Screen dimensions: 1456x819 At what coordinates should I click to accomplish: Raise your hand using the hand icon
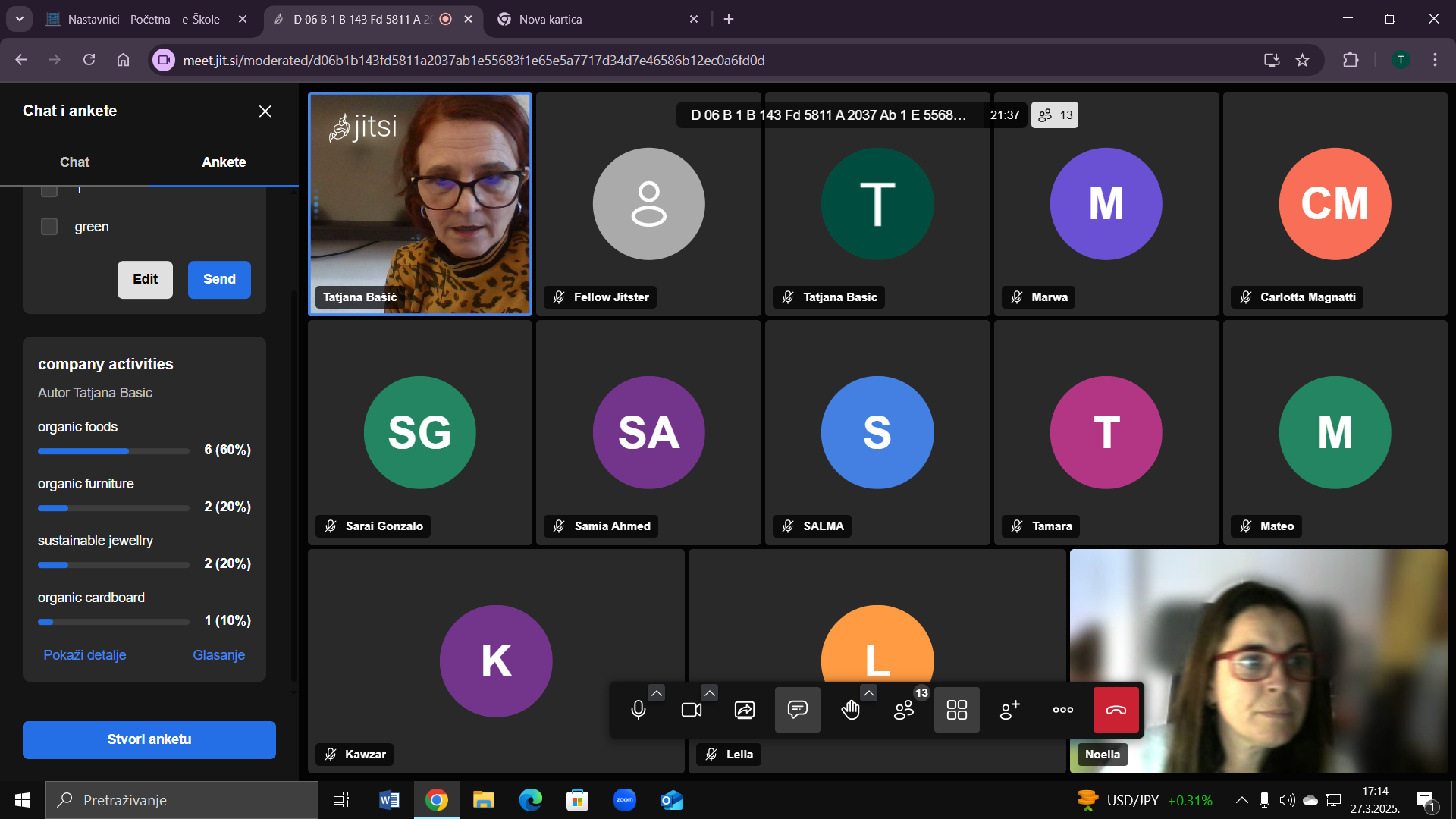click(x=850, y=710)
